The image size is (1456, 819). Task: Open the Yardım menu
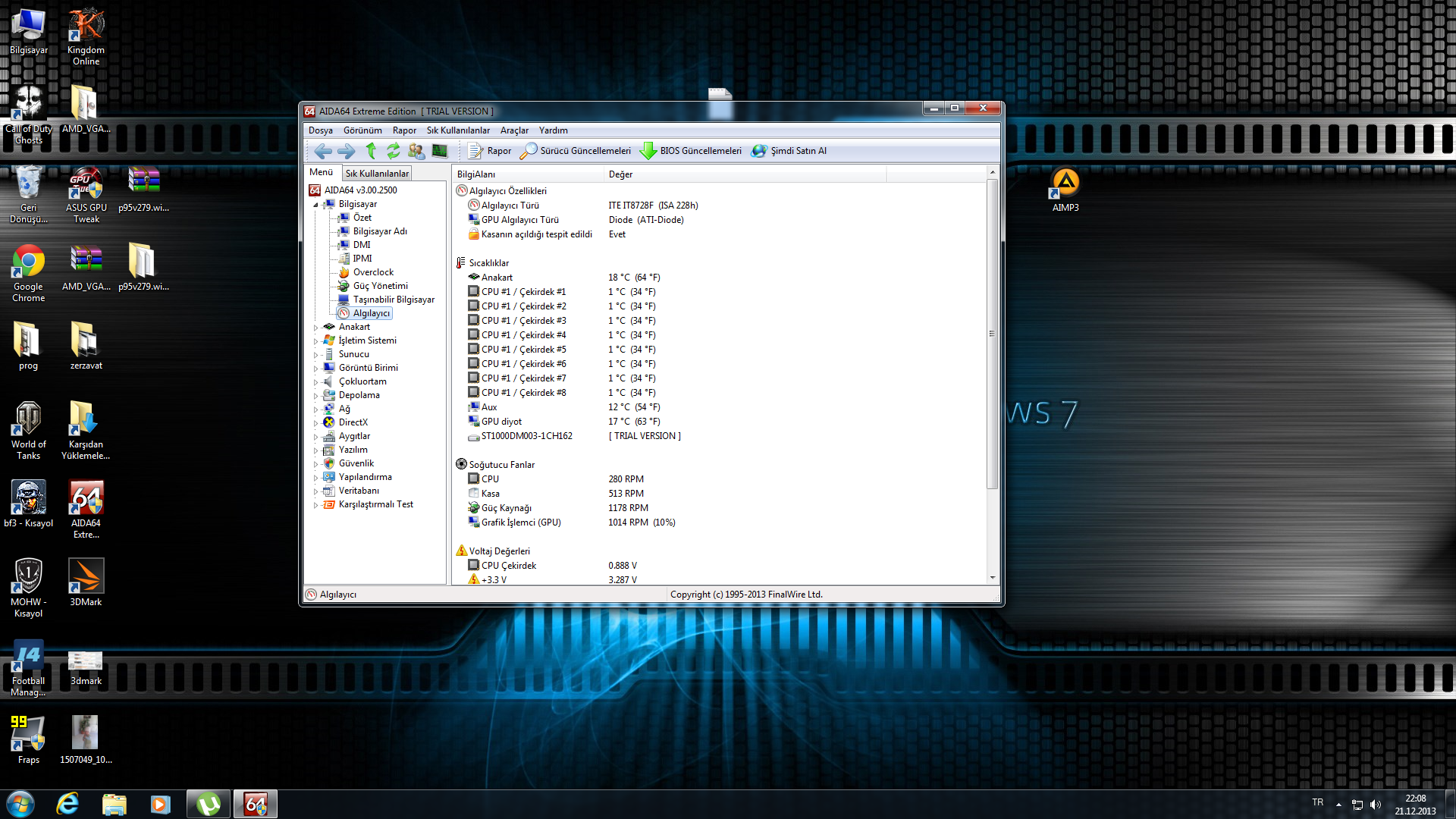click(x=553, y=130)
